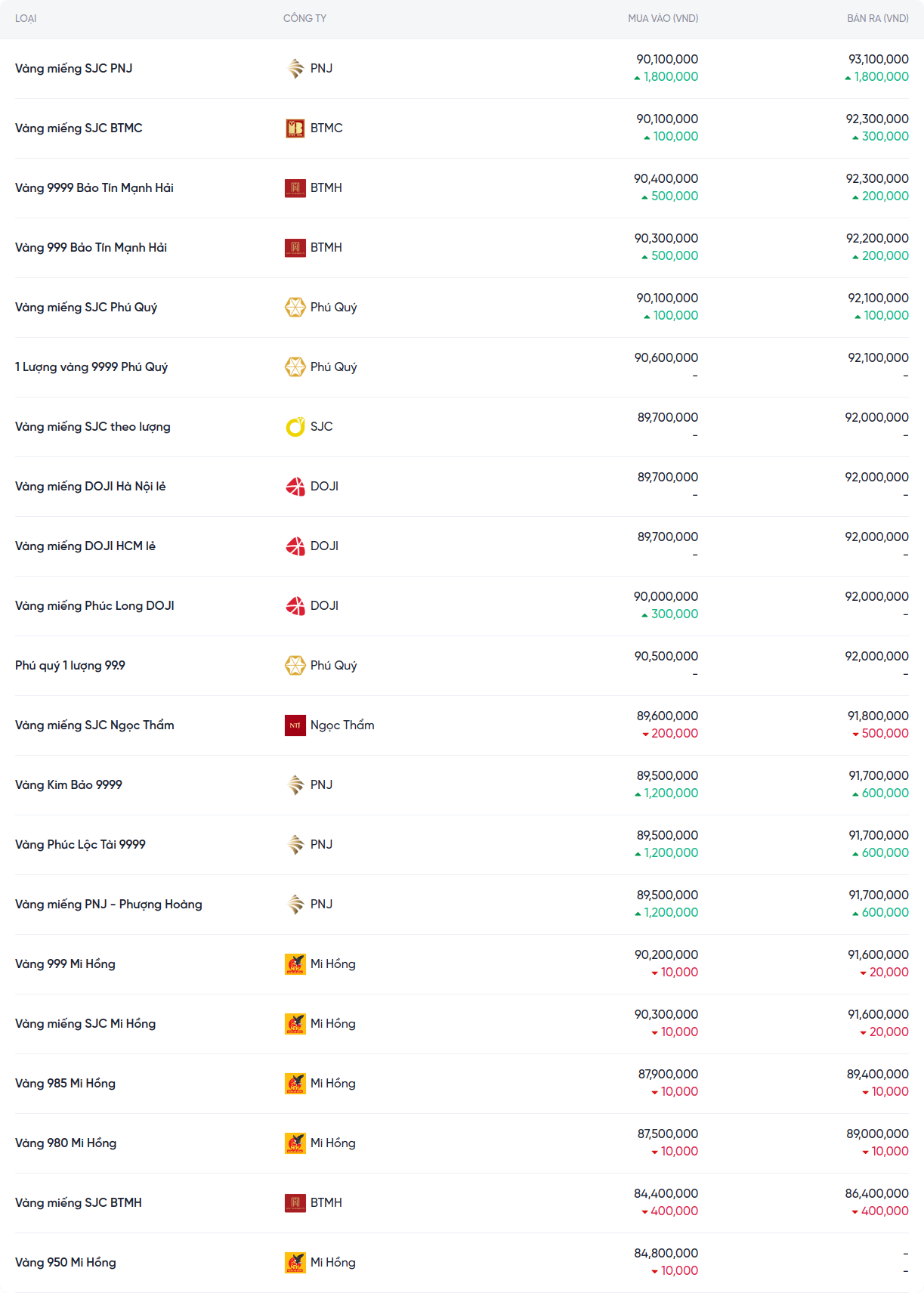Click the CÔNG TY column header

[x=304, y=18]
